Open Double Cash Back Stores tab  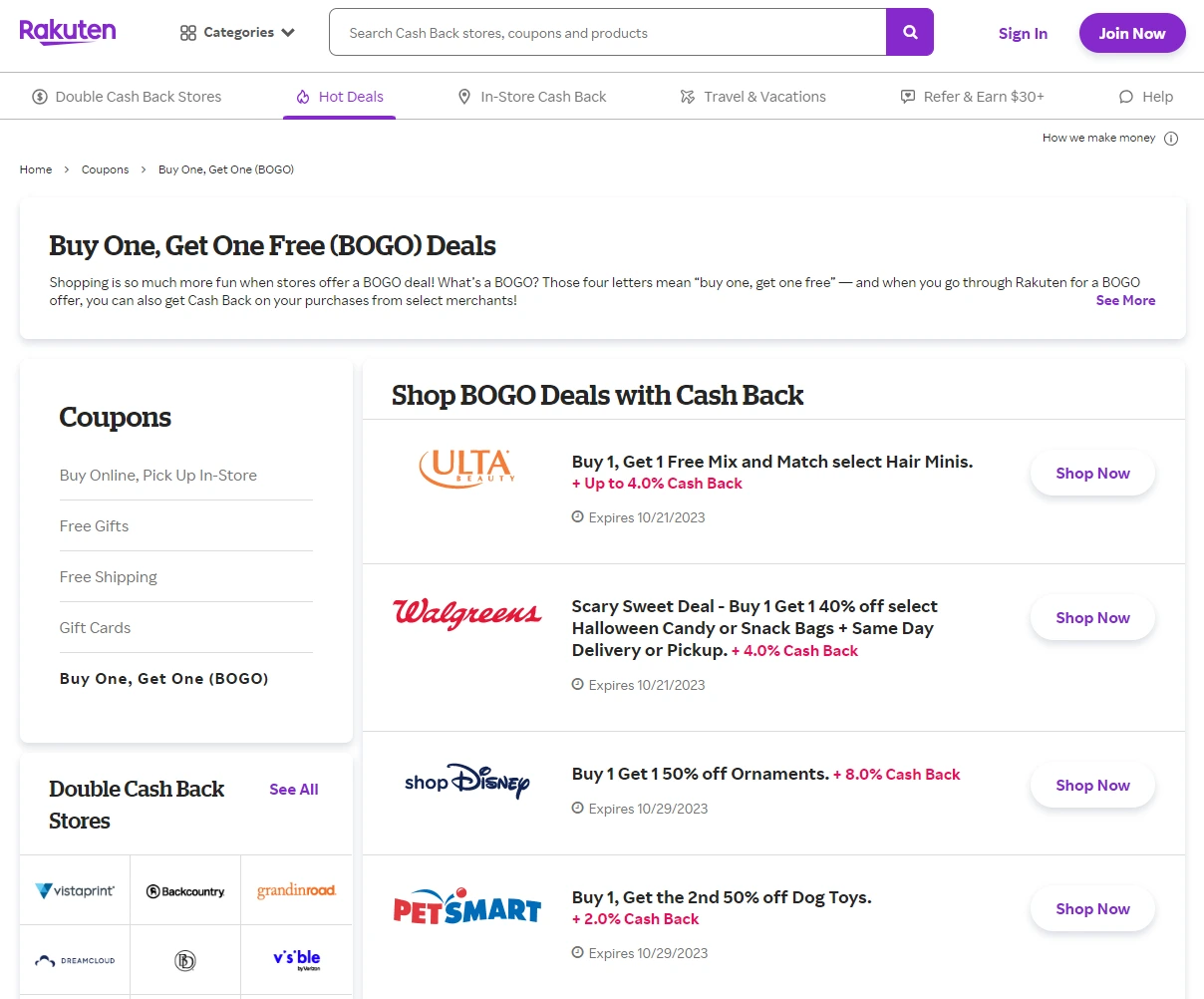point(127,97)
